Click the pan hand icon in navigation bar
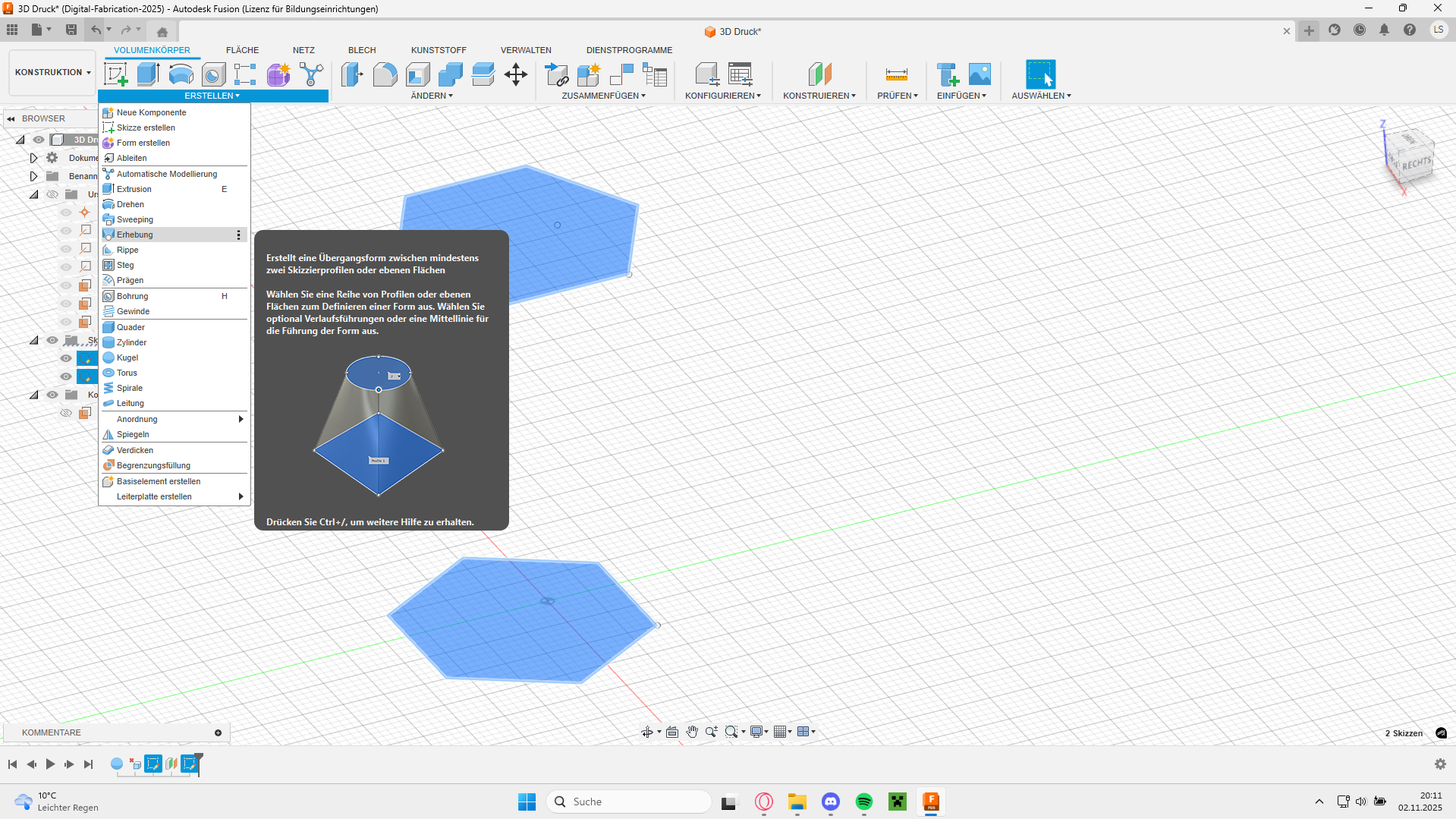 (692, 732)
